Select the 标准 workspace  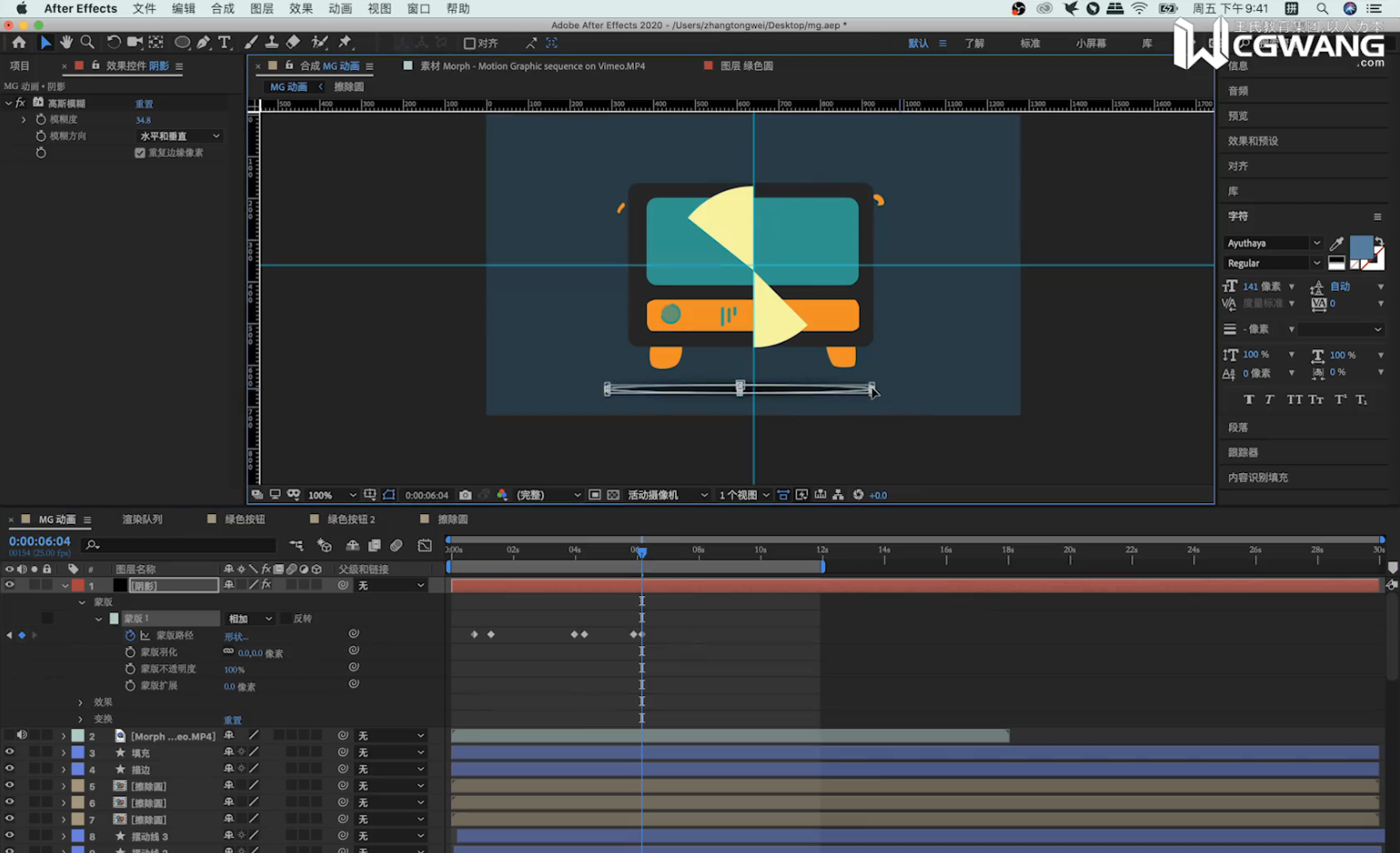(x=1029, y=43)
